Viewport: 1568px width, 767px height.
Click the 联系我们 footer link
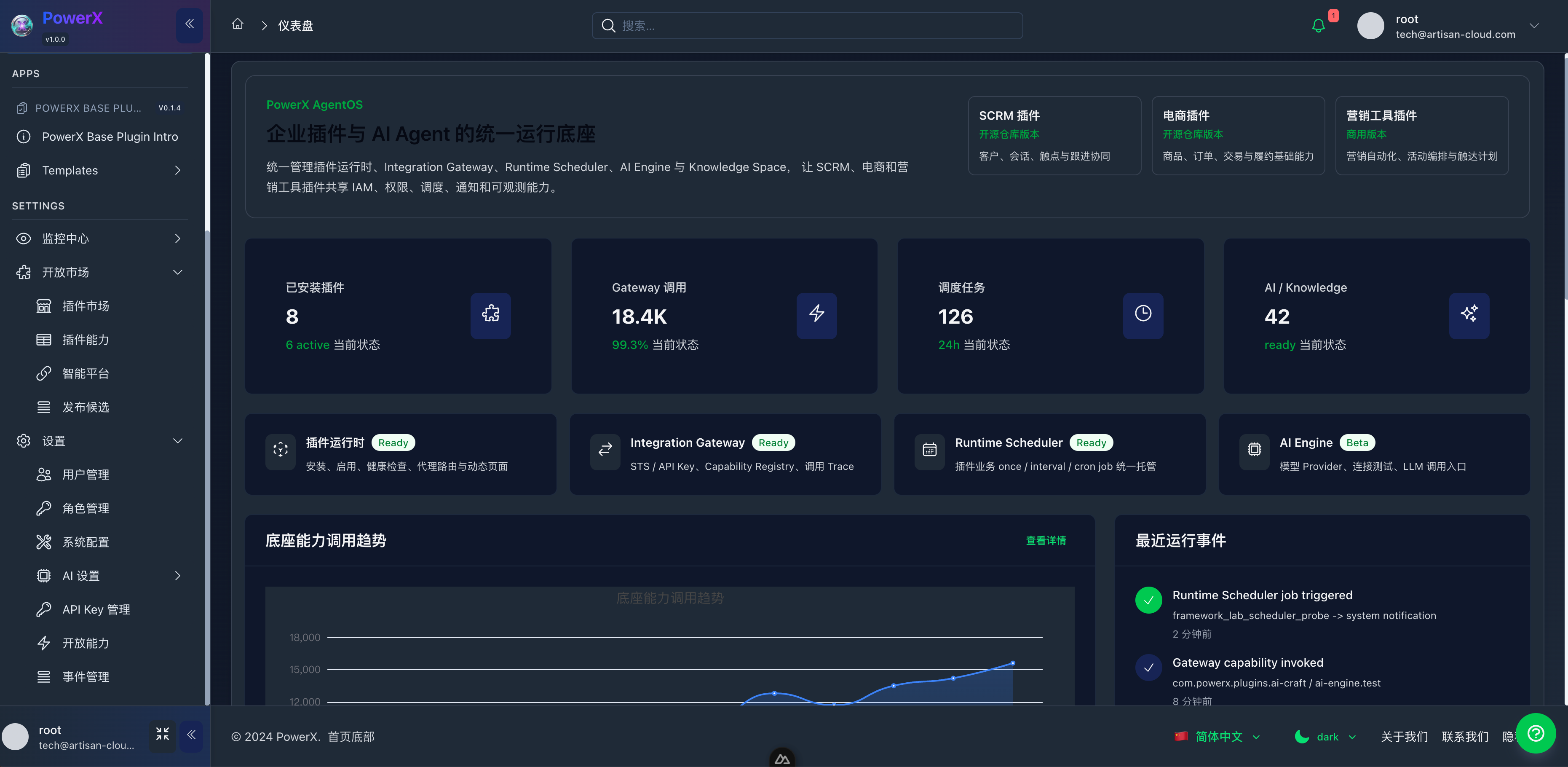pos(1464,737)
